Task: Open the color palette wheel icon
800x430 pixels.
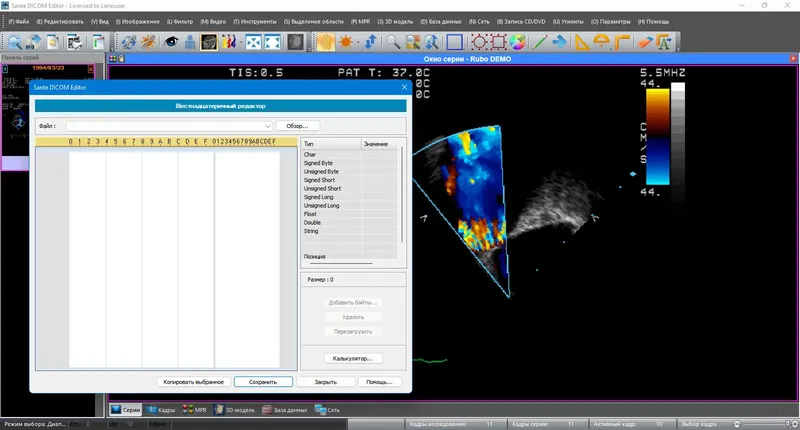Action: [x=517, y=42]
